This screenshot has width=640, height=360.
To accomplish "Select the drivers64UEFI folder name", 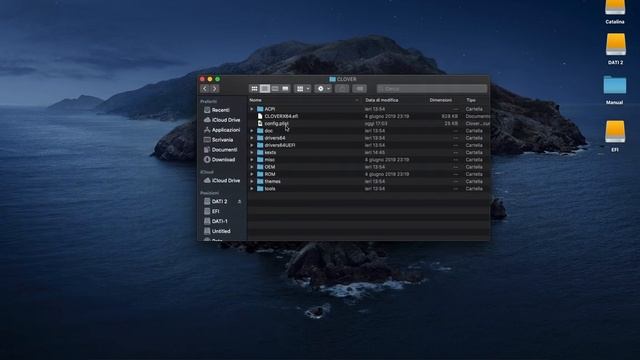I will (x=280, y=145).
